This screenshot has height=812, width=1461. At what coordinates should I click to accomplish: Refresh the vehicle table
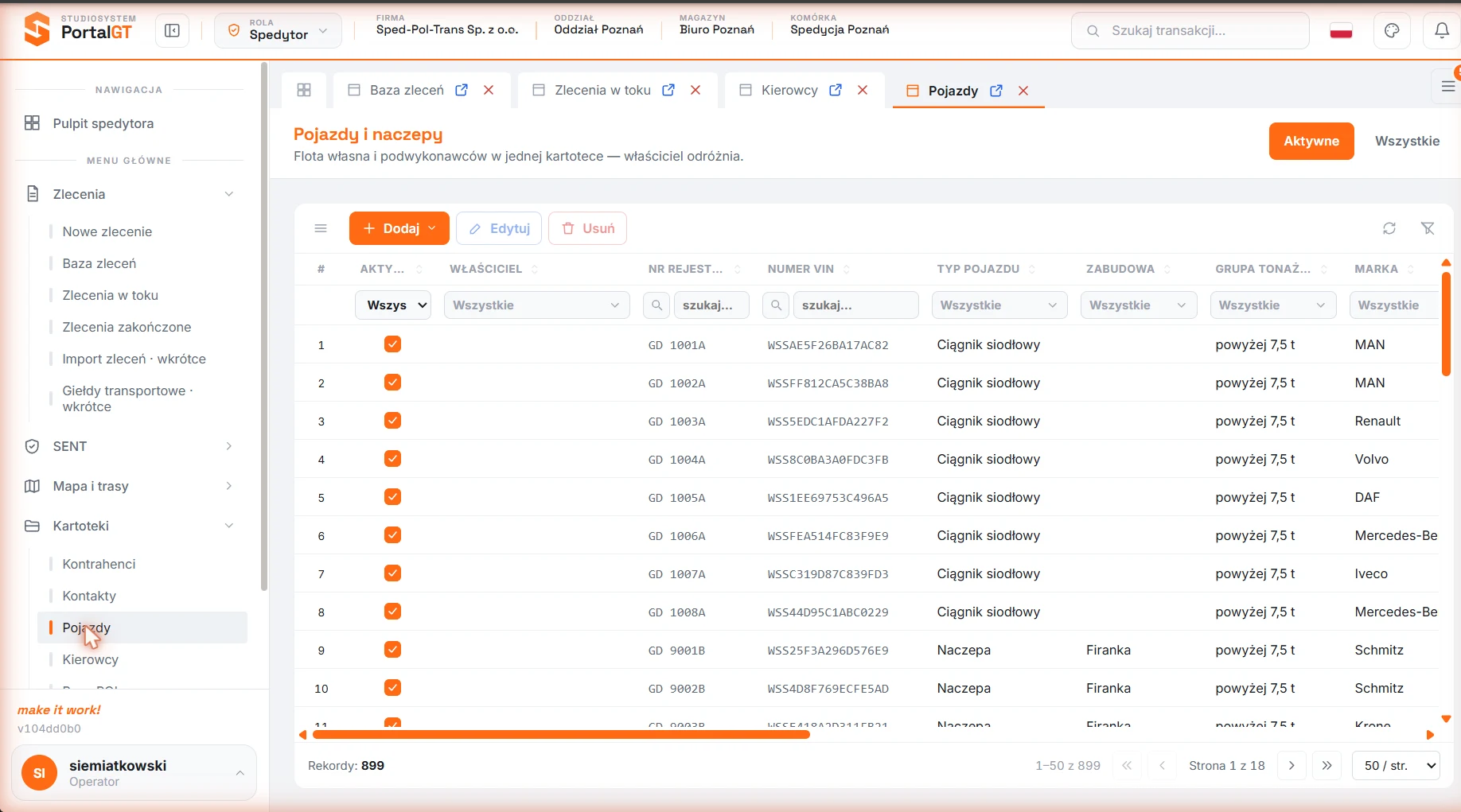coord(1389,228)
